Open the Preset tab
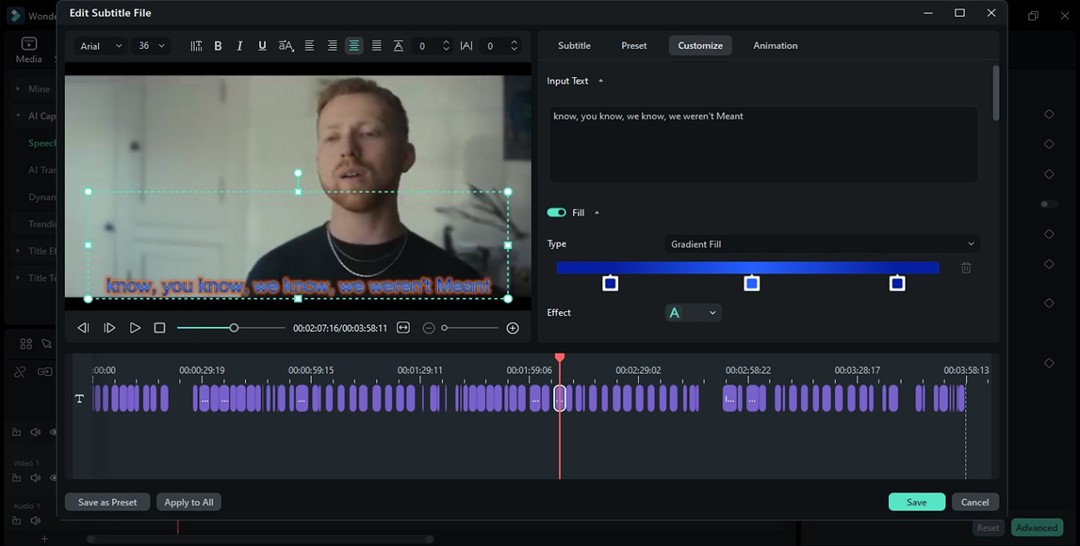1080x546 pixels. tap(633, 46)
